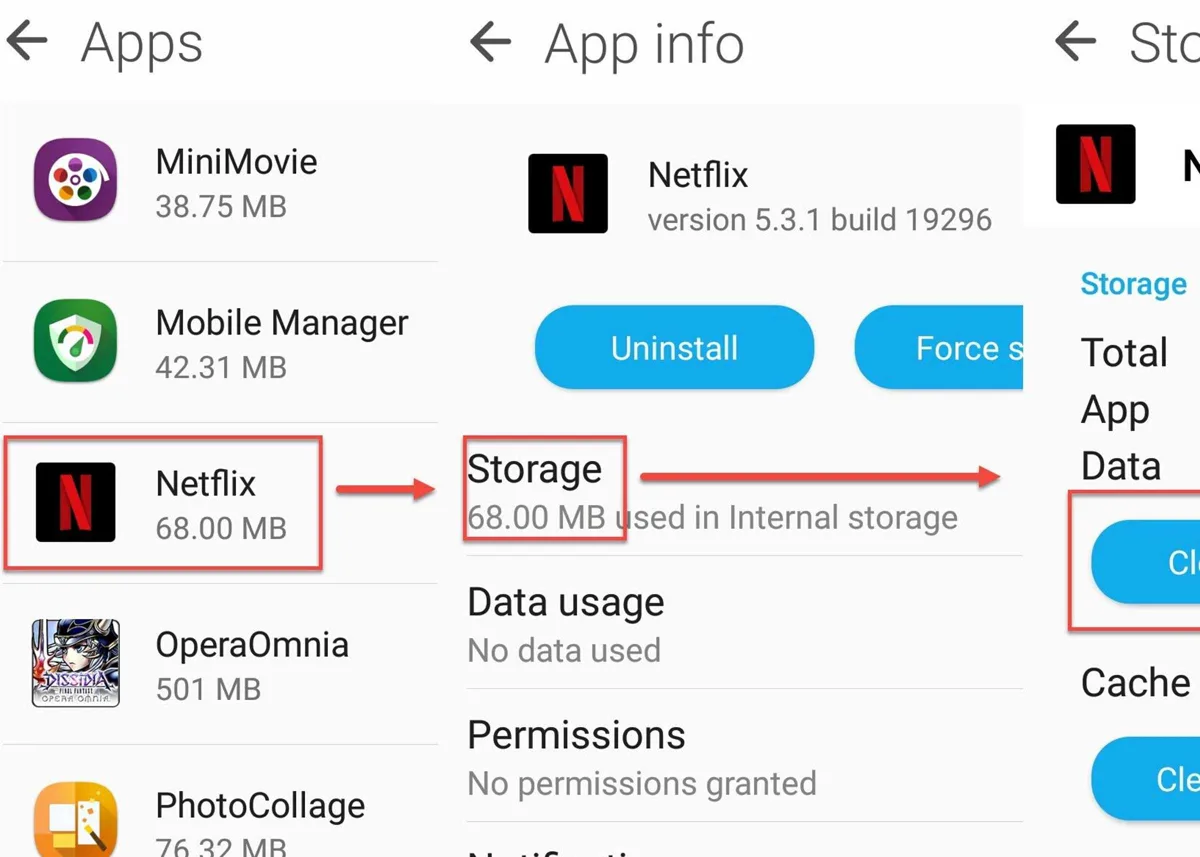
Task: Tap the Netflix logo in App info header
Action: coord(568,193)
